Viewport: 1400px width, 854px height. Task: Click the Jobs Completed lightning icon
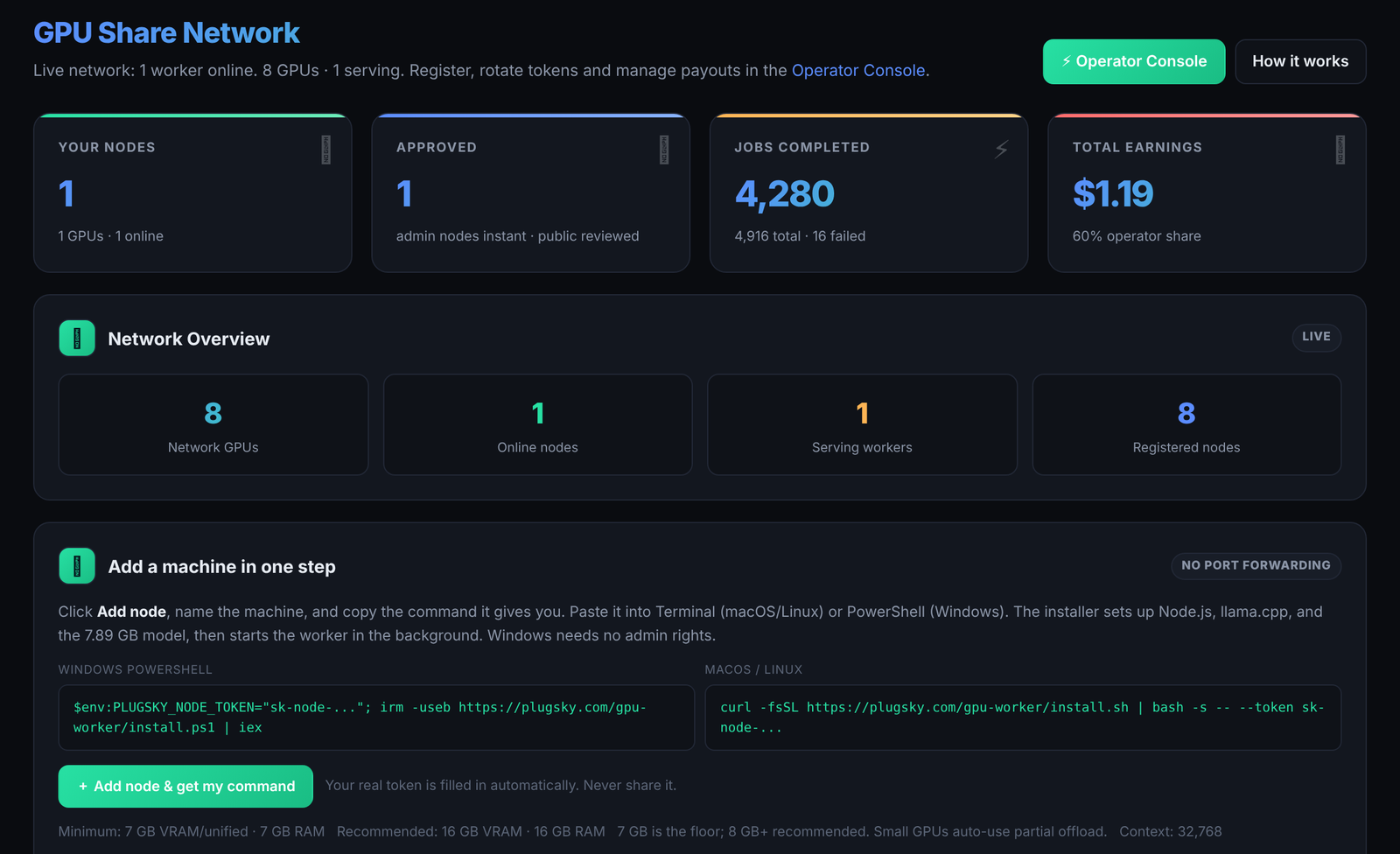1002,150
